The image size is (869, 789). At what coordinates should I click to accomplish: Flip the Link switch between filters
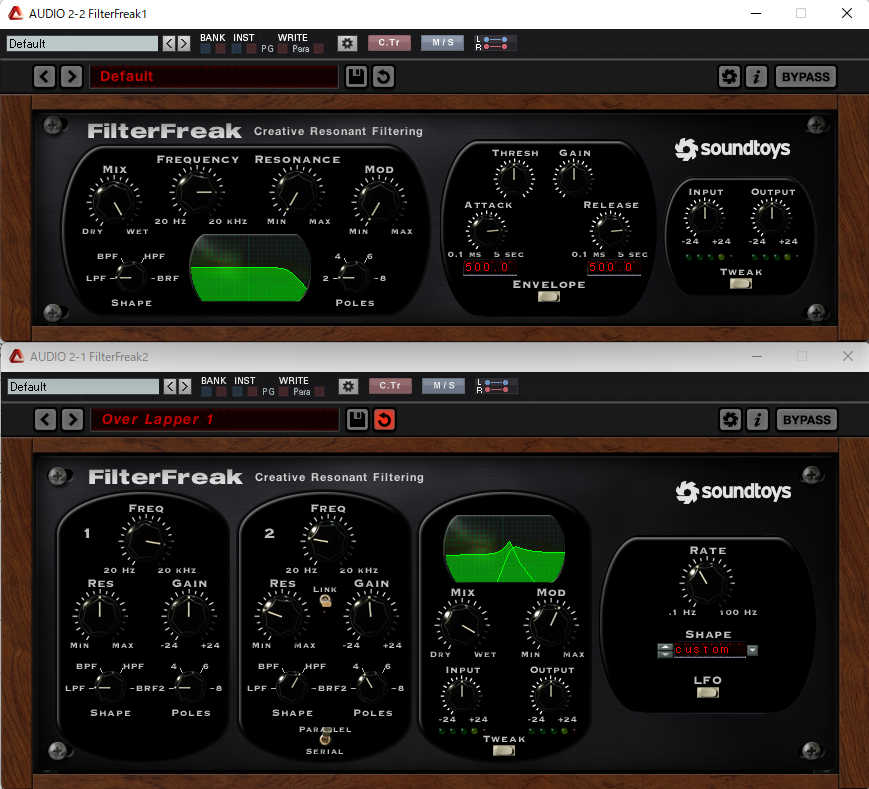click(x=325, y=601)
